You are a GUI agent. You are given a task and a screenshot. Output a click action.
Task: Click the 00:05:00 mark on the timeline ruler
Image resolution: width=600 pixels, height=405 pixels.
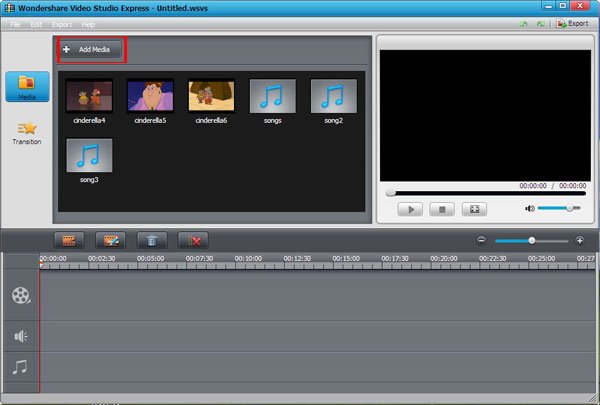(150, 258)
